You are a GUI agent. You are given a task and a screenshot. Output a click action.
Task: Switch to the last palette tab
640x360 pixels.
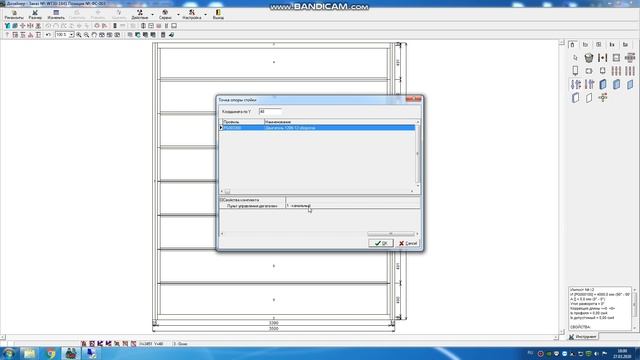[625, 44]
